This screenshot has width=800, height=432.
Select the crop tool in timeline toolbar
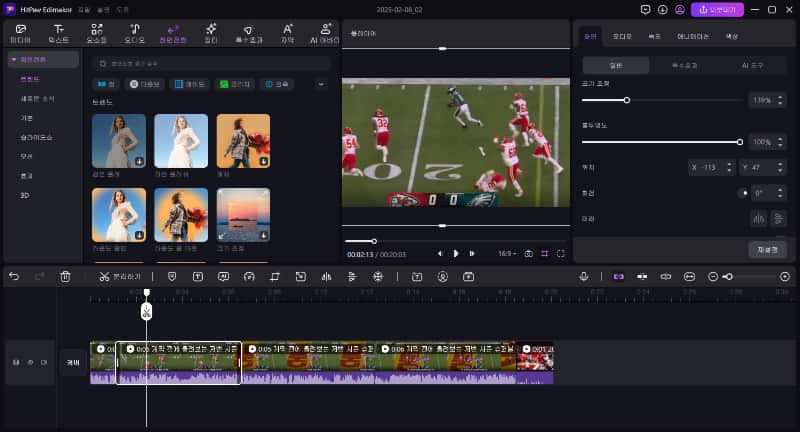coord(274,276)
